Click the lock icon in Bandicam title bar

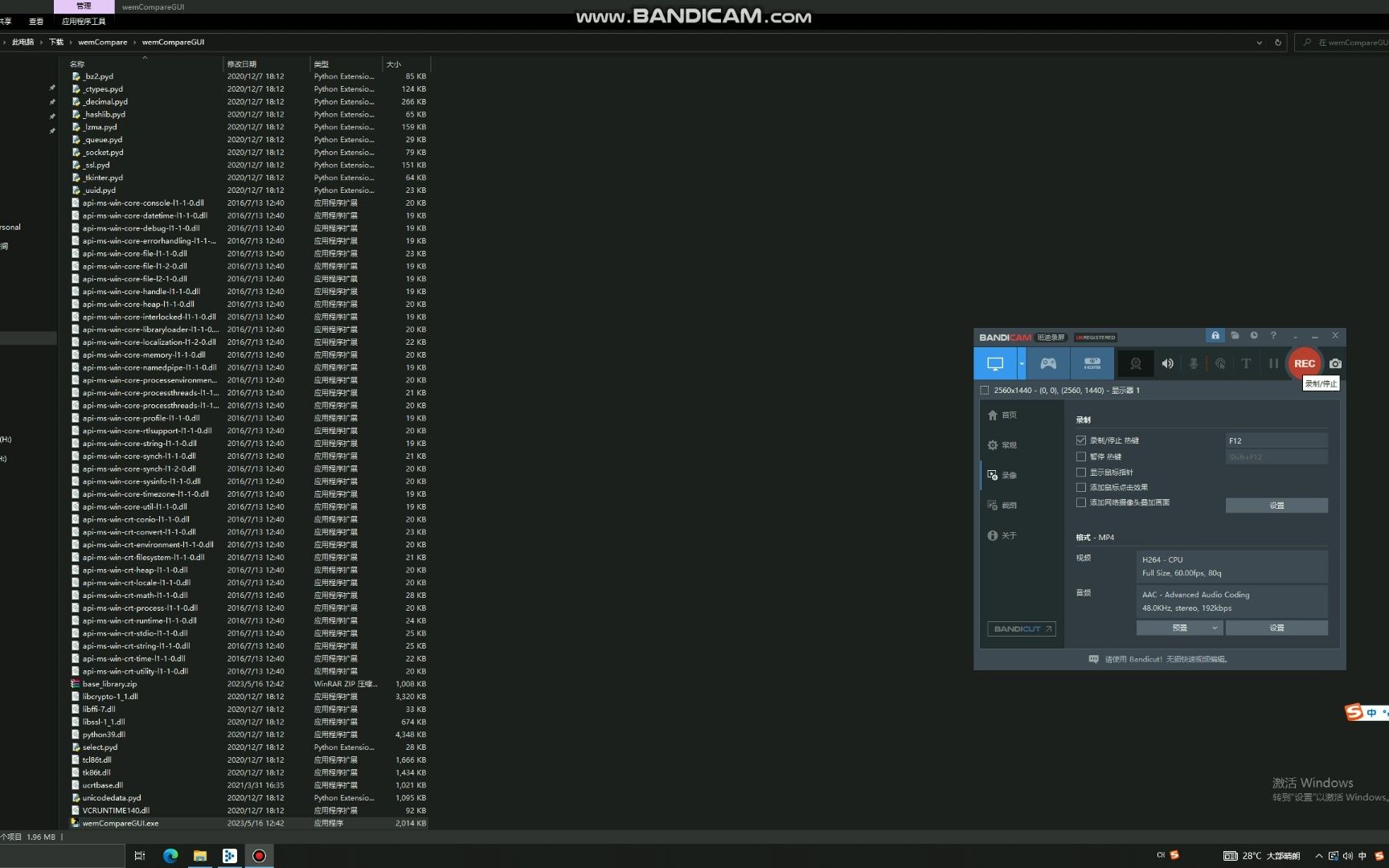1215,335
